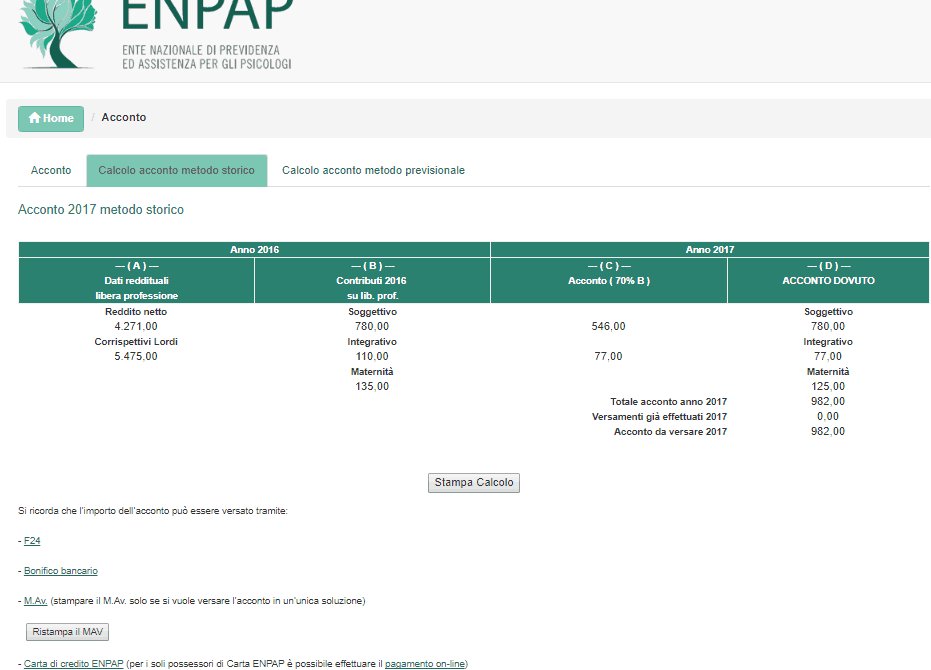Open the Carta di credito ENPAP link

[x=74, y=663]
